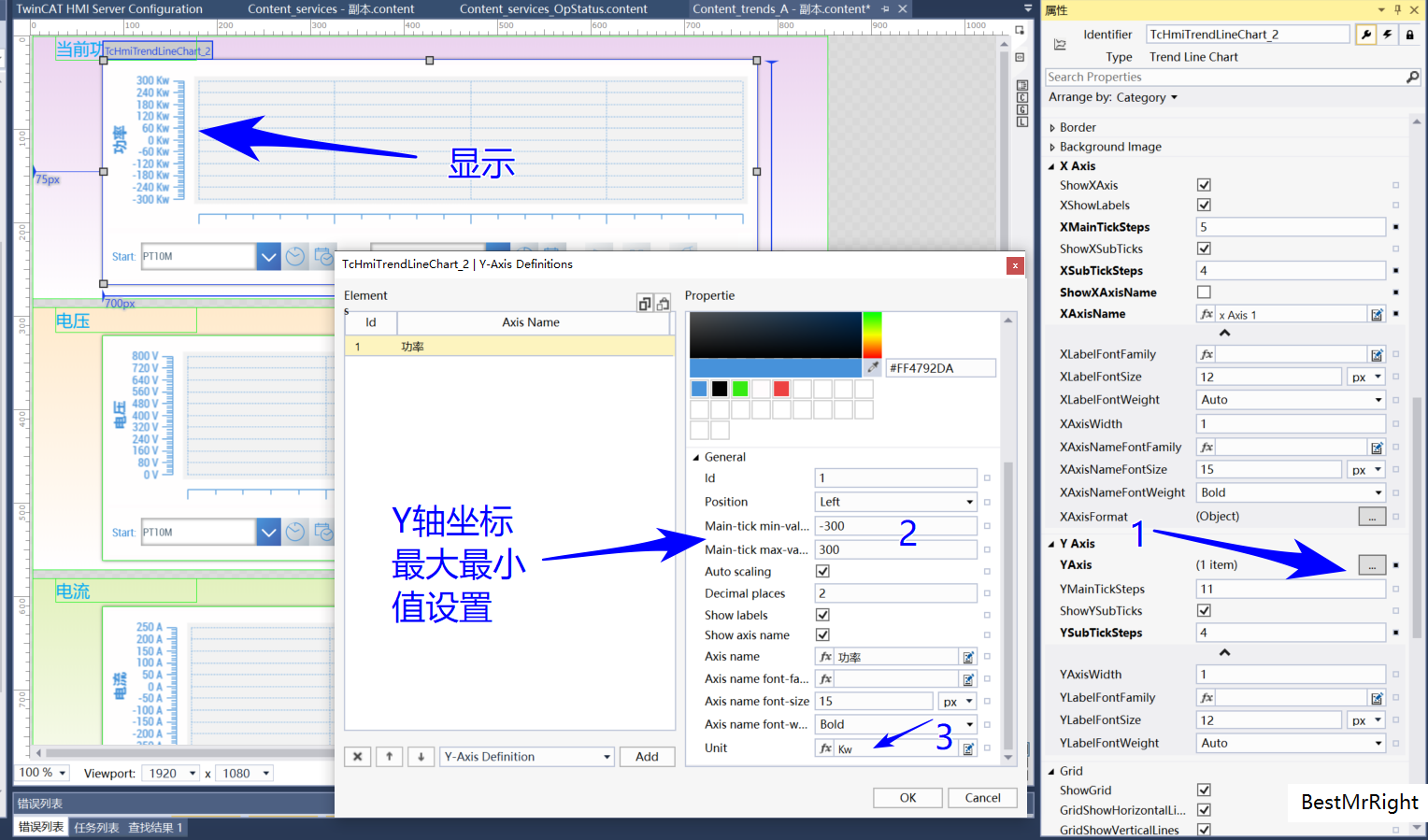Open the Position dropdown set to Left
The image size is (1428, 840).
pos(968,502)
